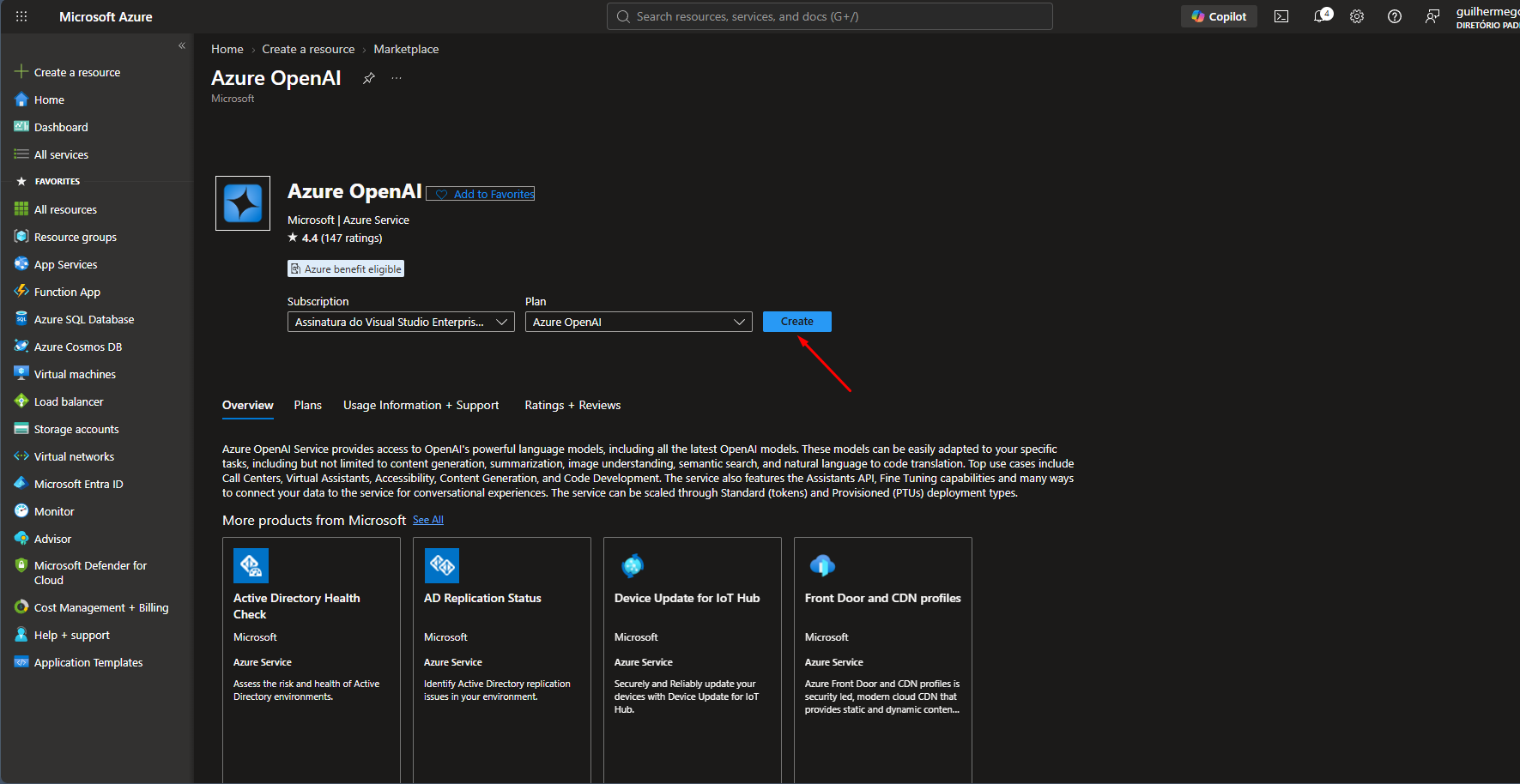This screenshot has width=1520, height=784.
Task: Switch to the Overview tab
Action: pyautogui.click(x=248, y=405)
